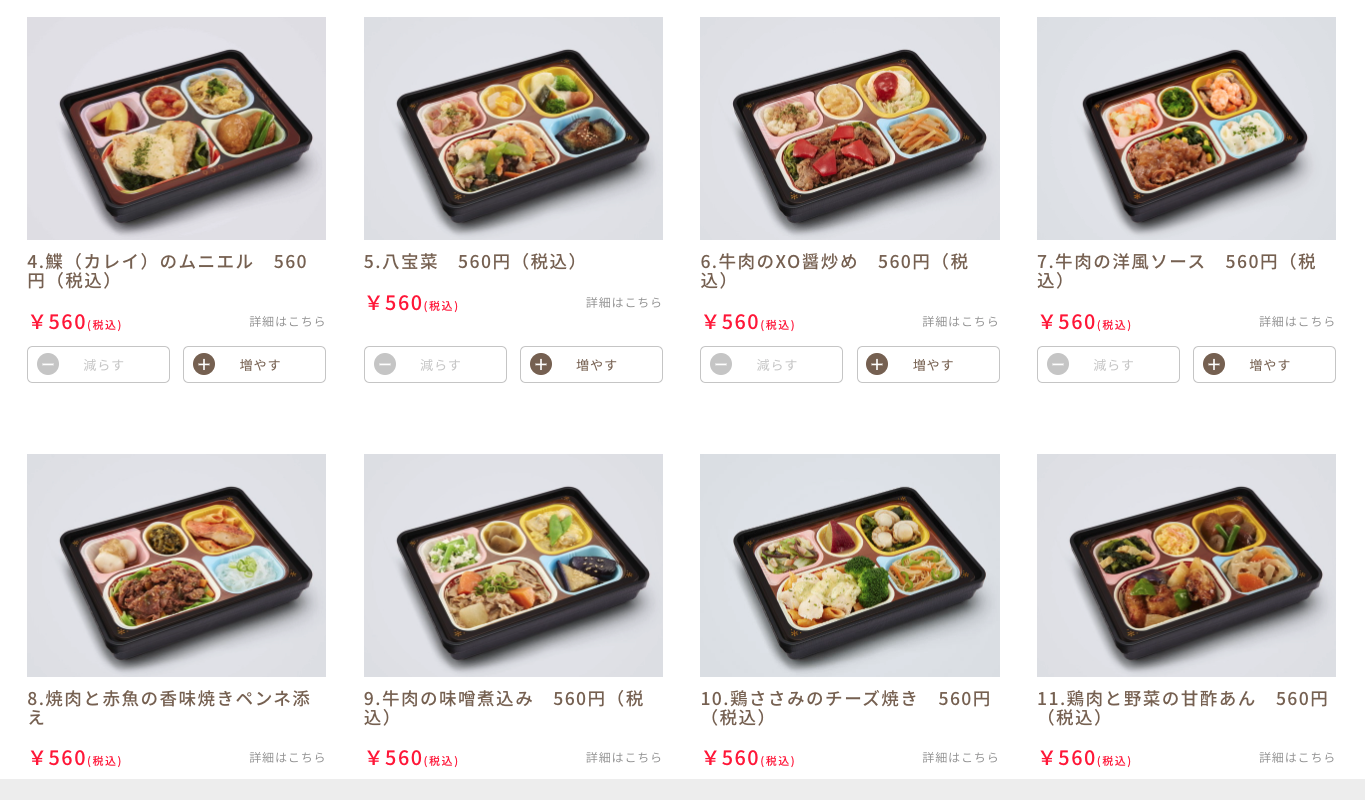The height and width of the screenshot is (800, 1365).
Task: Click plus icon for 八宝菜 bento
Action: point(541,364)
